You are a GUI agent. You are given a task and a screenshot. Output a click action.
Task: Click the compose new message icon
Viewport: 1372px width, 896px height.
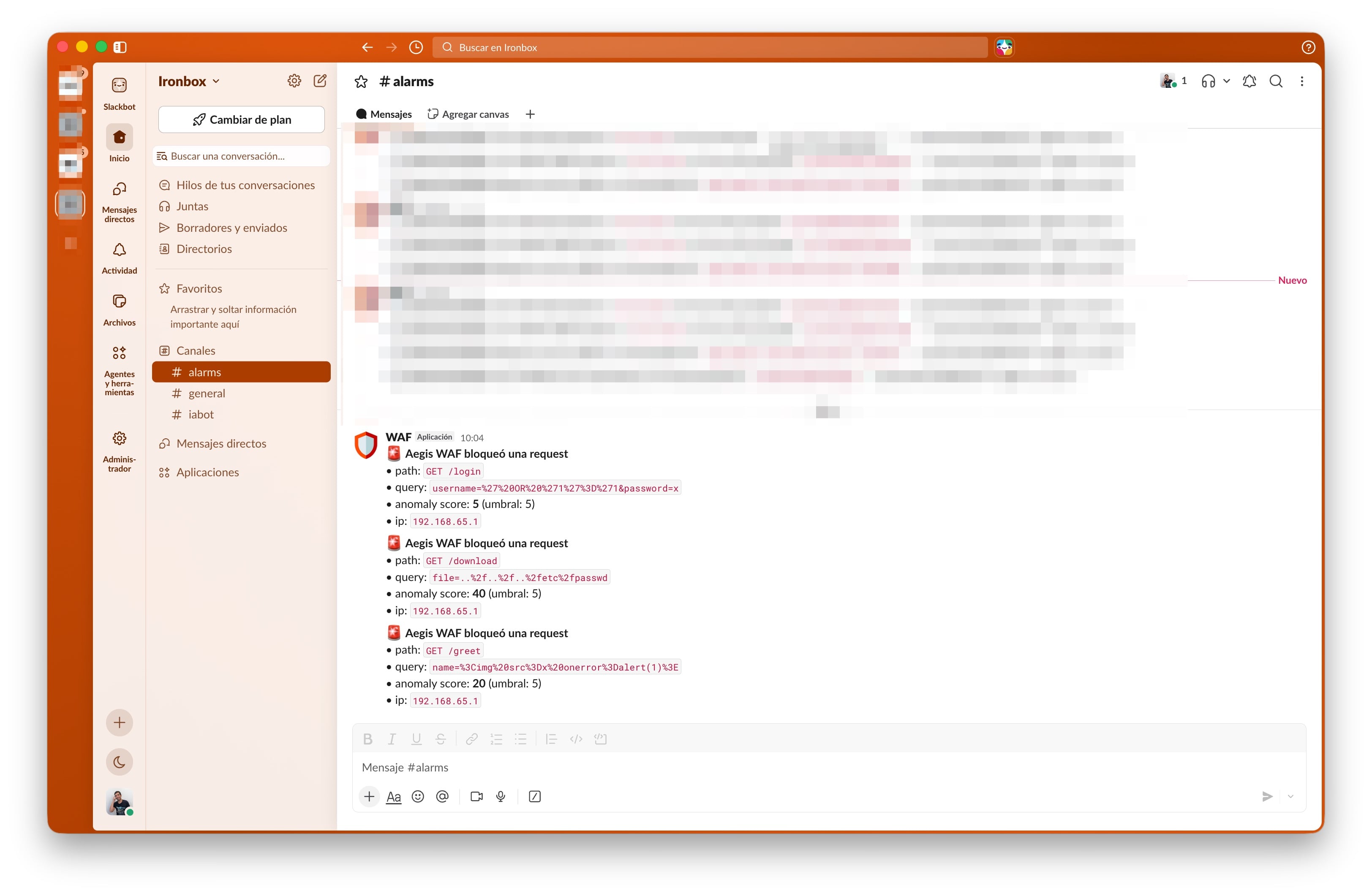[x=320, y=81]
